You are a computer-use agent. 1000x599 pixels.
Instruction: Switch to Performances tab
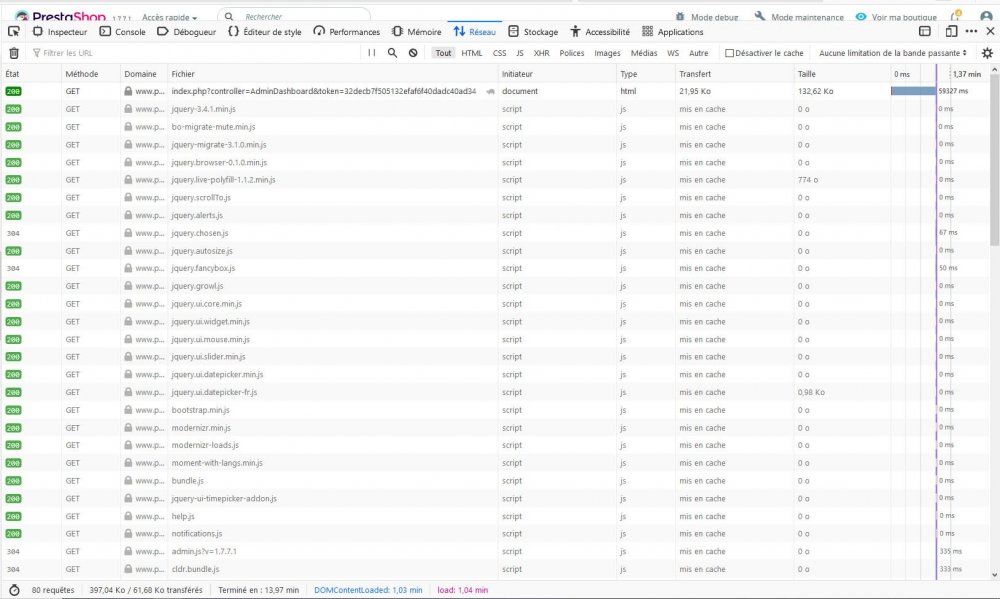[346, 31]
